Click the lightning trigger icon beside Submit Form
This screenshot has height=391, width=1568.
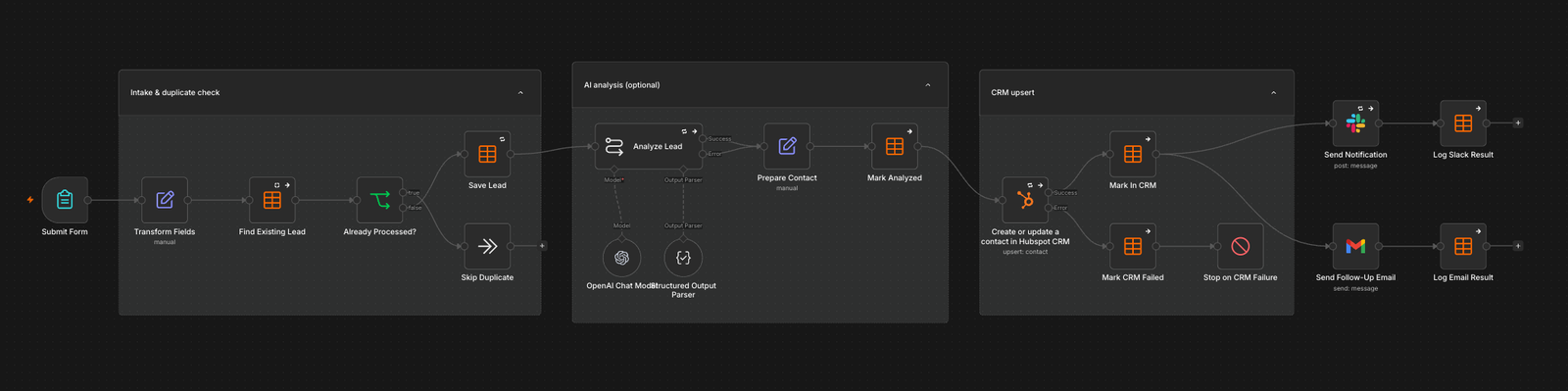[x=30, y=200]
